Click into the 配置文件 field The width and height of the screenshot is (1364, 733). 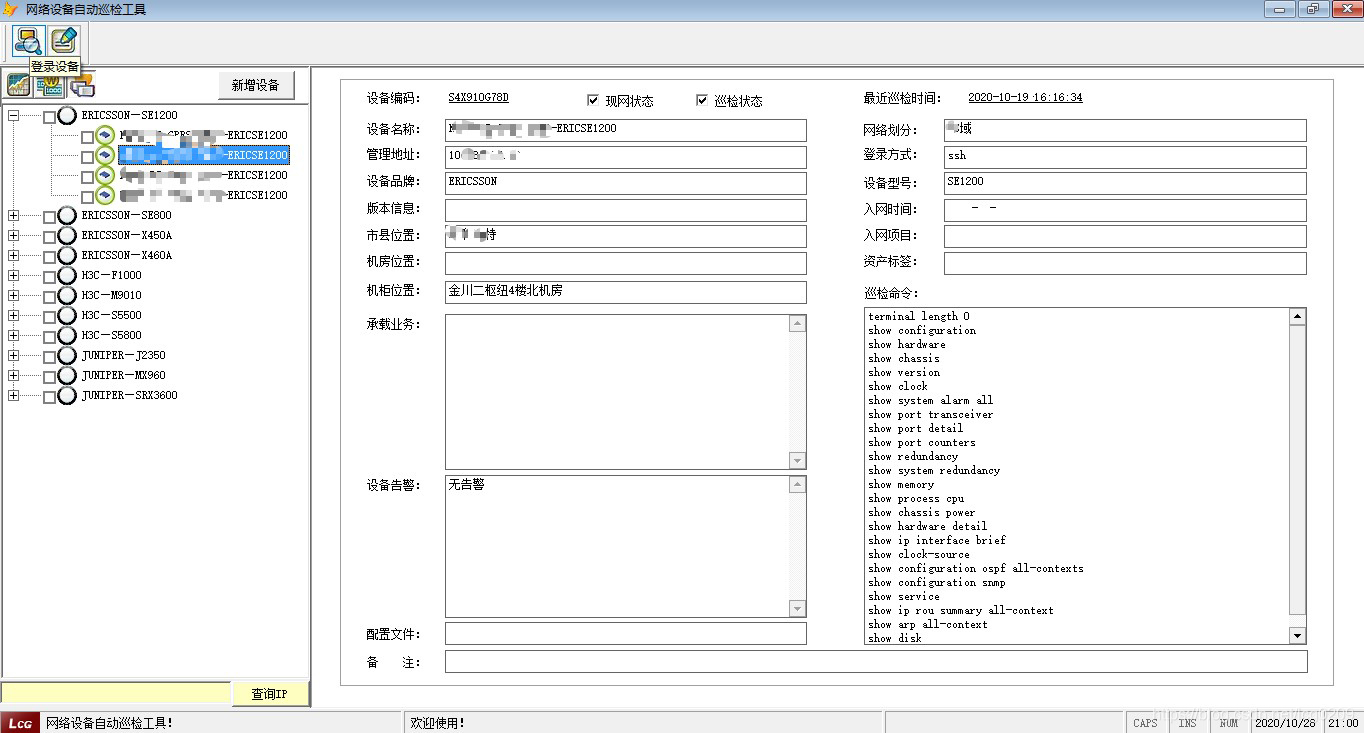pyautogui.click(x=625, y=634)
